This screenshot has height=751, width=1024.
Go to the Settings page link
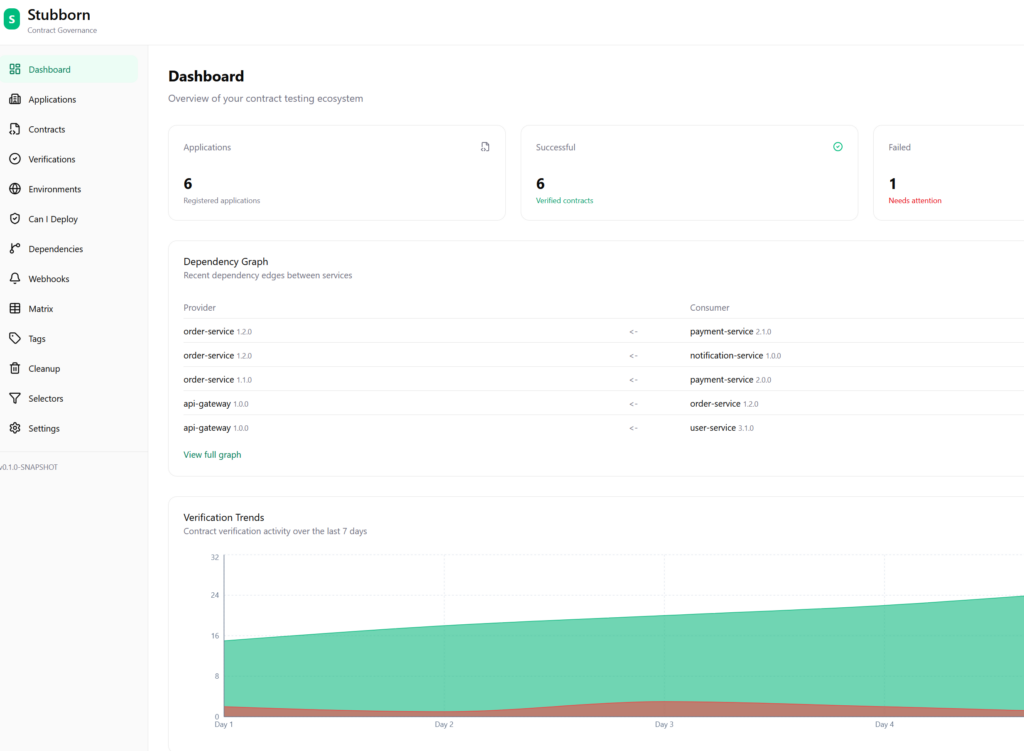tap(69, 428)
